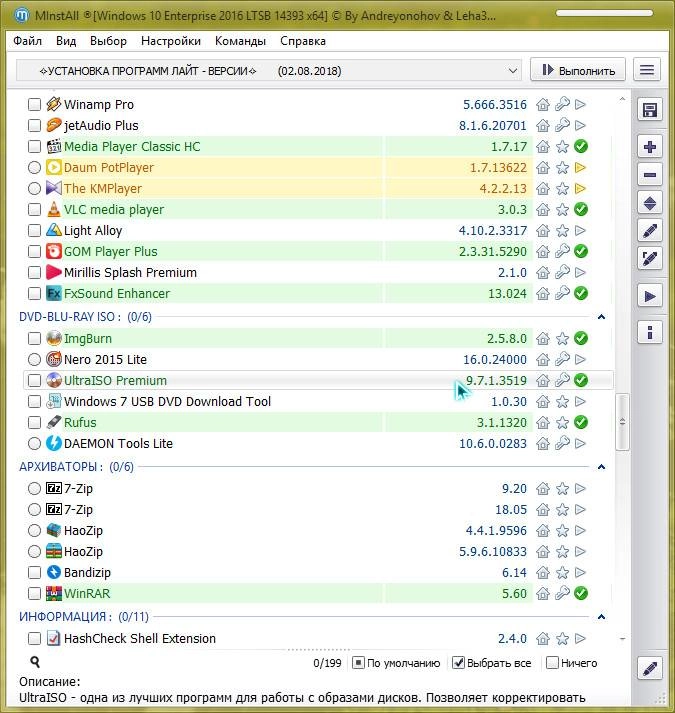Click the info sidebar icon
The image size is (675, 713).
[650, 333]
